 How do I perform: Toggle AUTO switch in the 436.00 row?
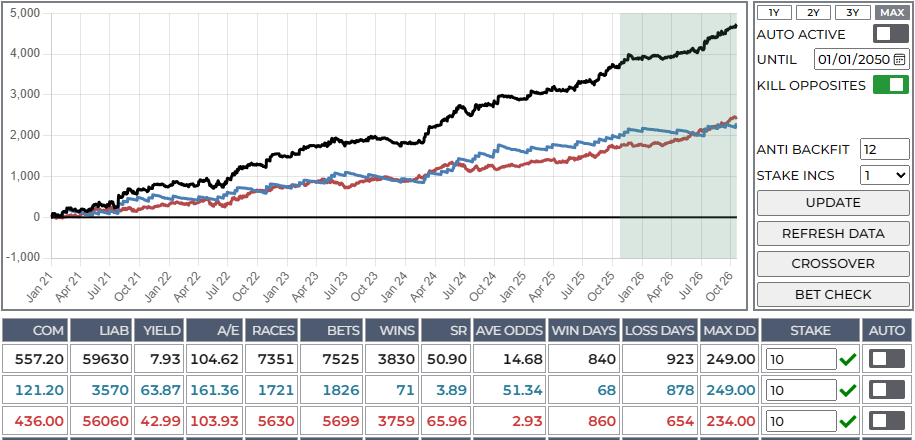[x=886, y=420]
